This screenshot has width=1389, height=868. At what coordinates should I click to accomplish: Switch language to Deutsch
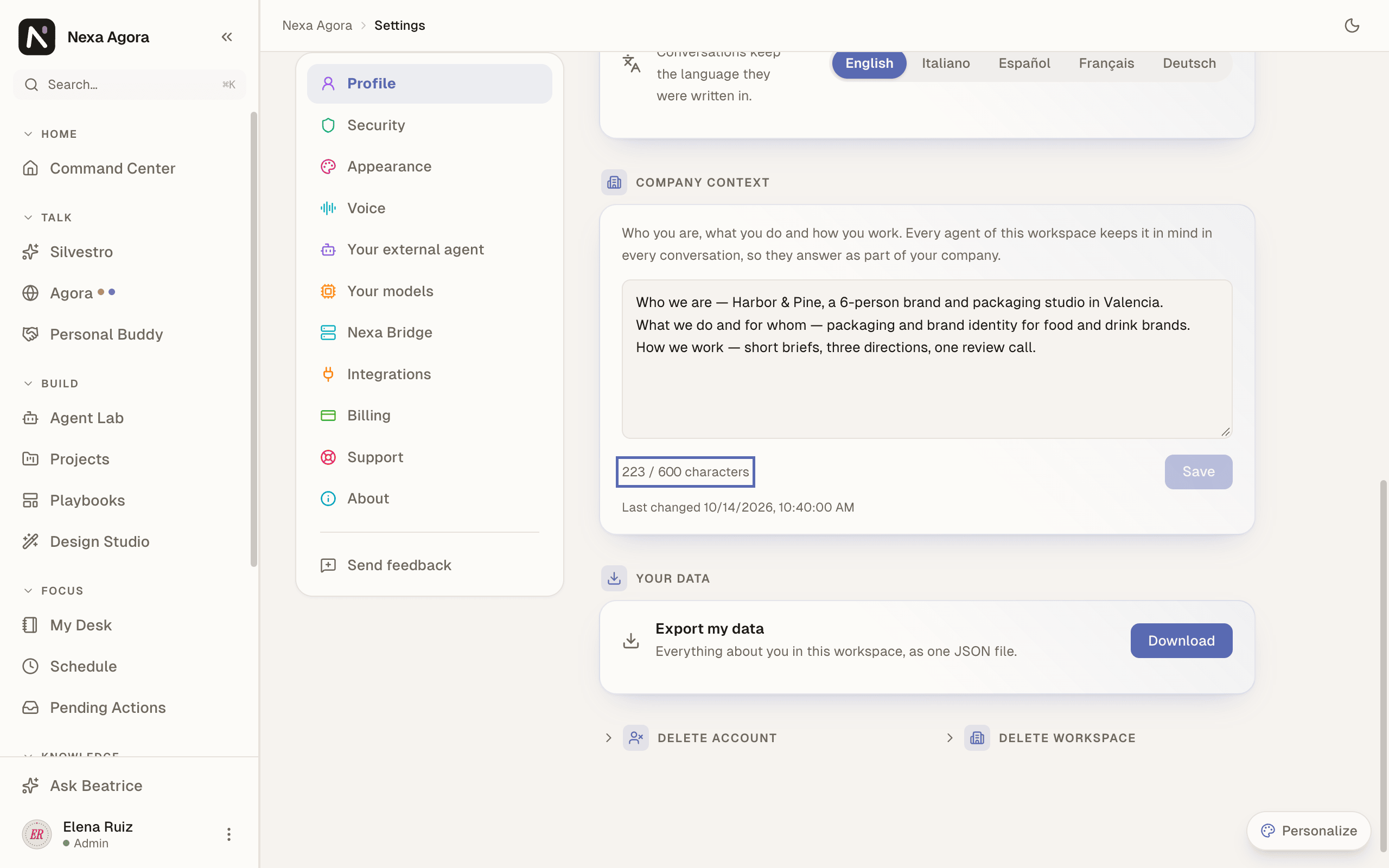tap(1189, 63)
